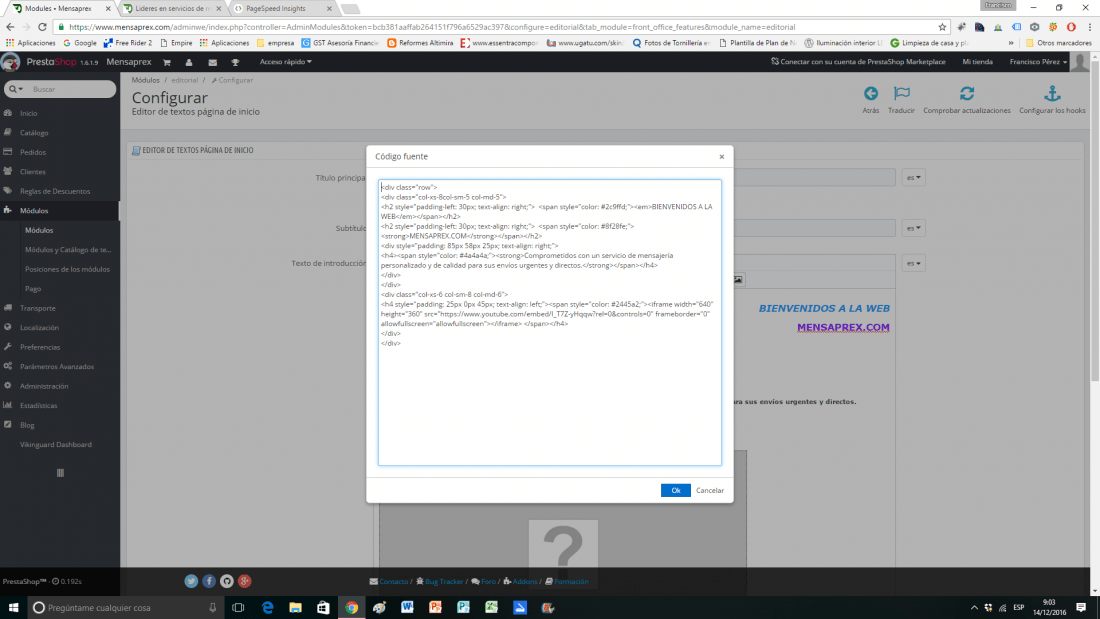Open Blog in sidebar
This screenshot has width=1100, height=619.
click(27, 425)
